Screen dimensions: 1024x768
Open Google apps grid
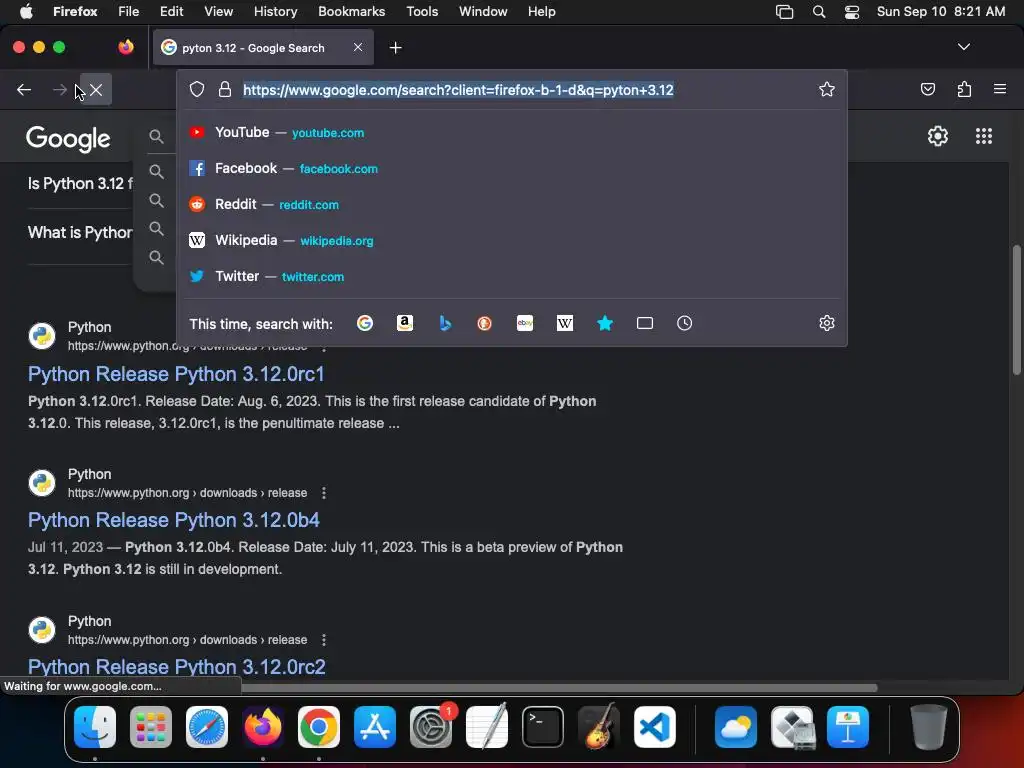pyautogui.click(x=984, y=136)
